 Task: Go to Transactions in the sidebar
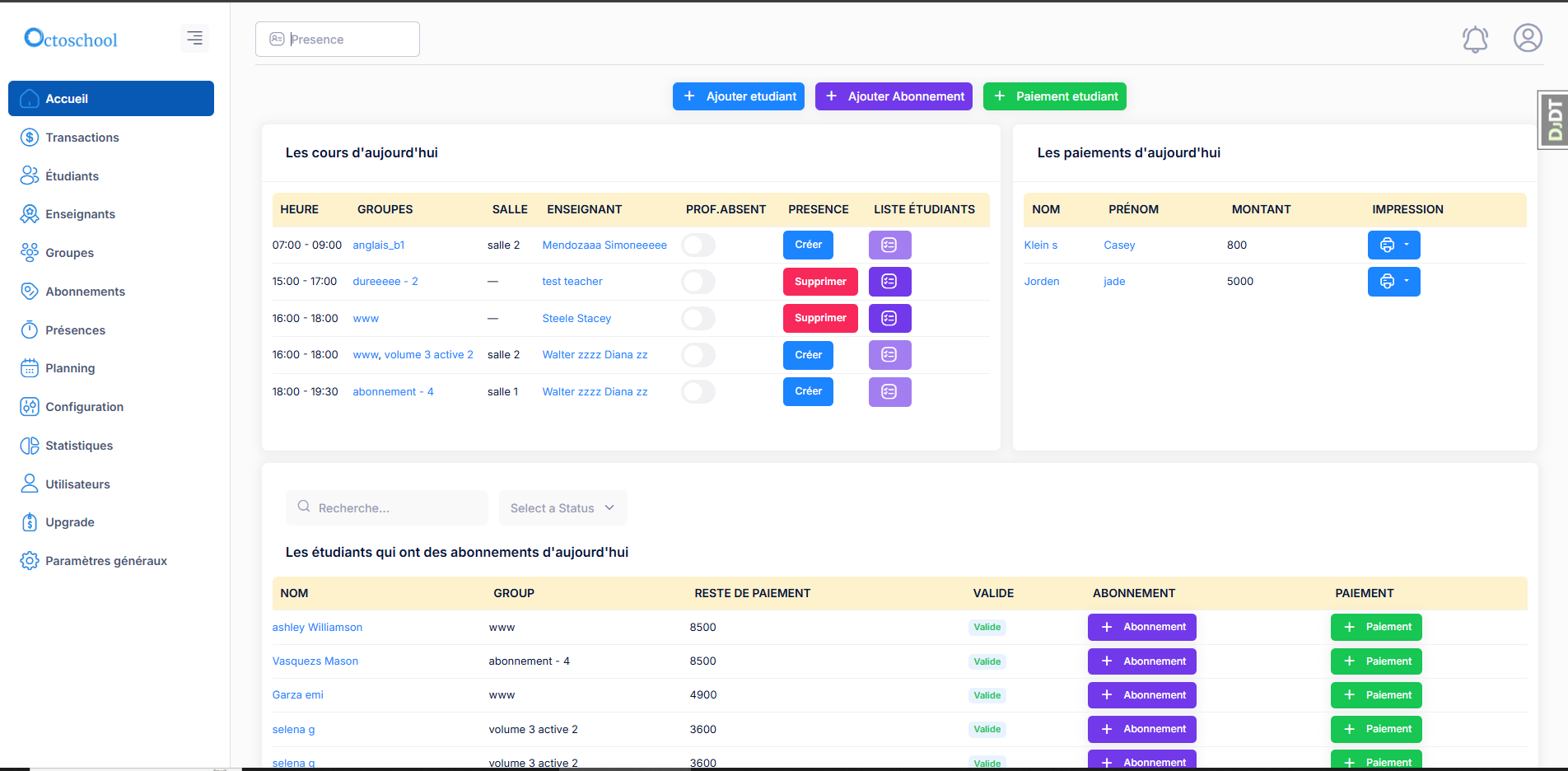(x=82, y=138)
